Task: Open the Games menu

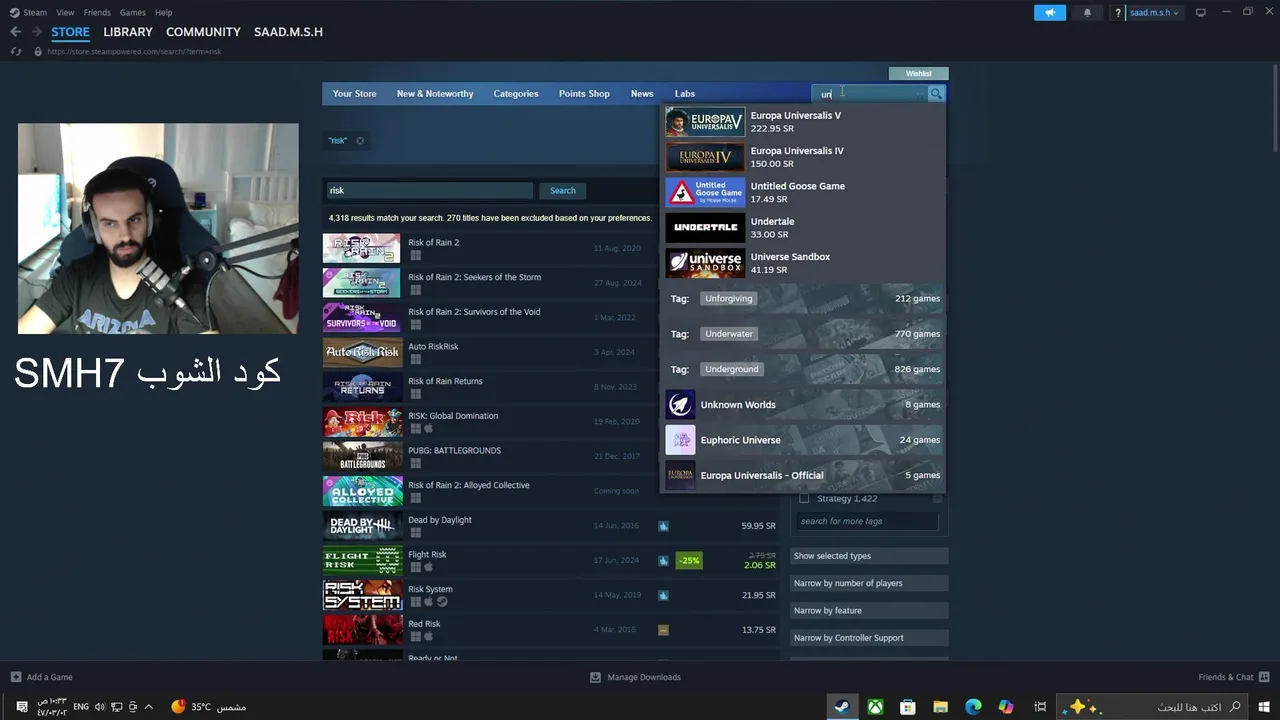Action: 133,13
